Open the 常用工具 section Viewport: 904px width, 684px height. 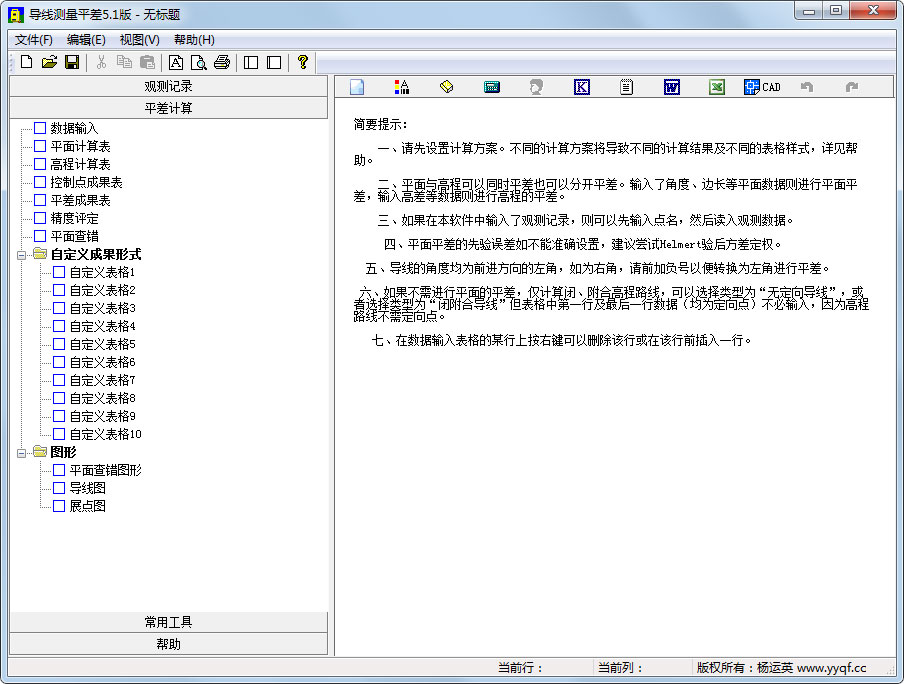(x=168, y=622)
